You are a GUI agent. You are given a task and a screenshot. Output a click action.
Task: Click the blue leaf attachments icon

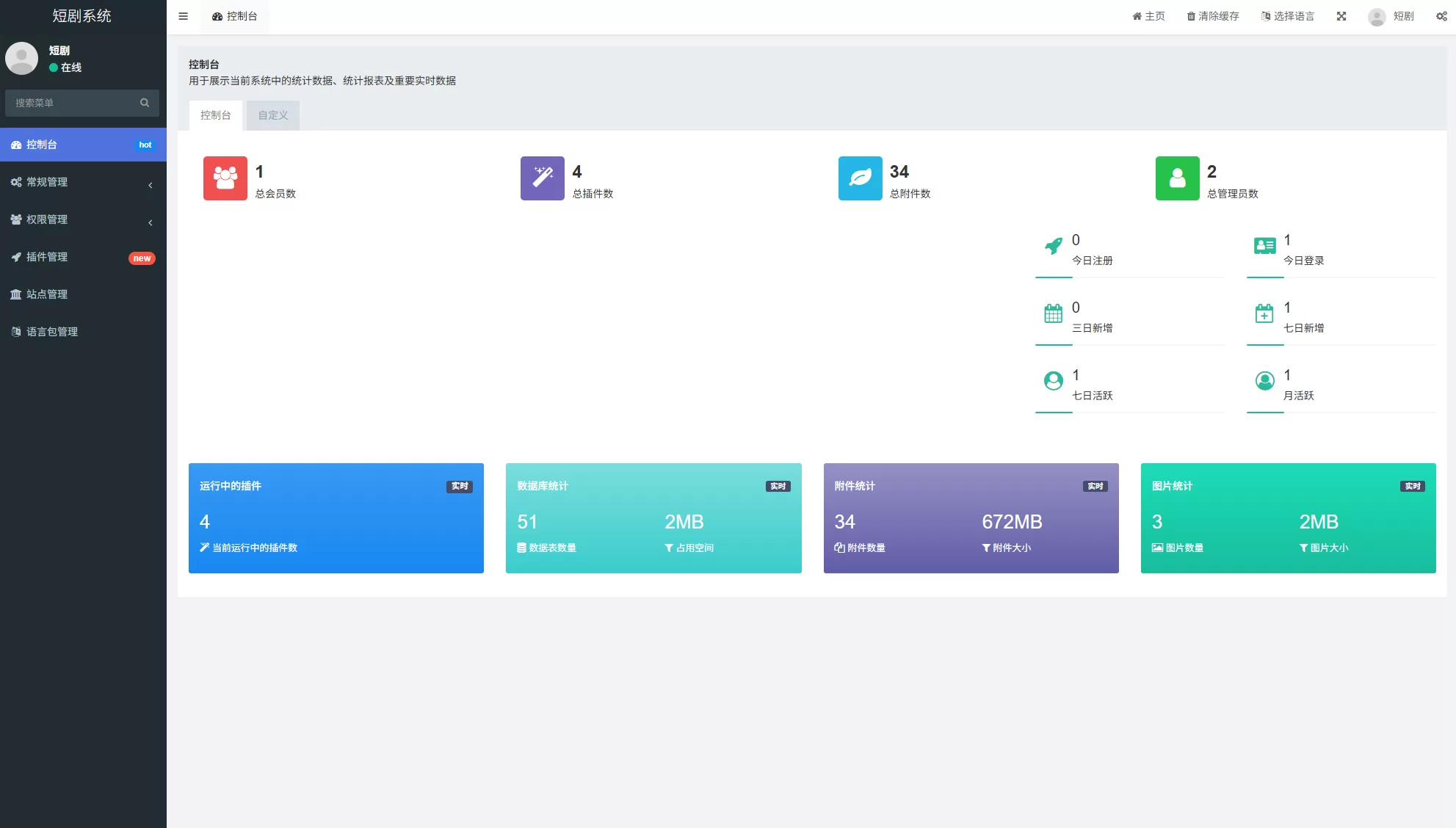[860, 178]
